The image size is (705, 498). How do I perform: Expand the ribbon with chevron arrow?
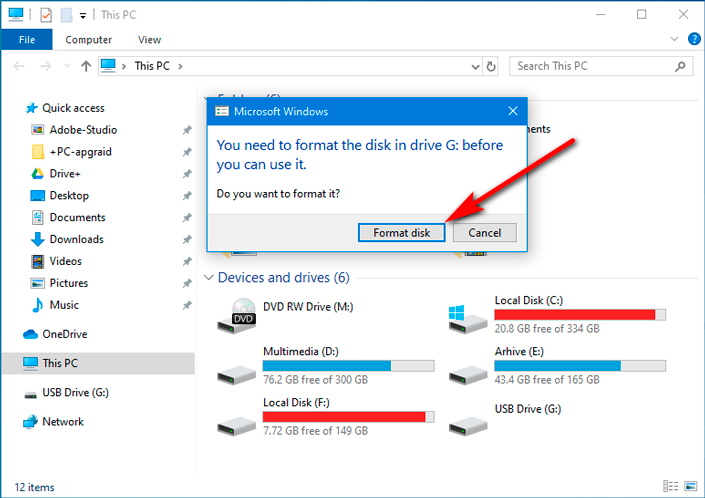point(674,39)
